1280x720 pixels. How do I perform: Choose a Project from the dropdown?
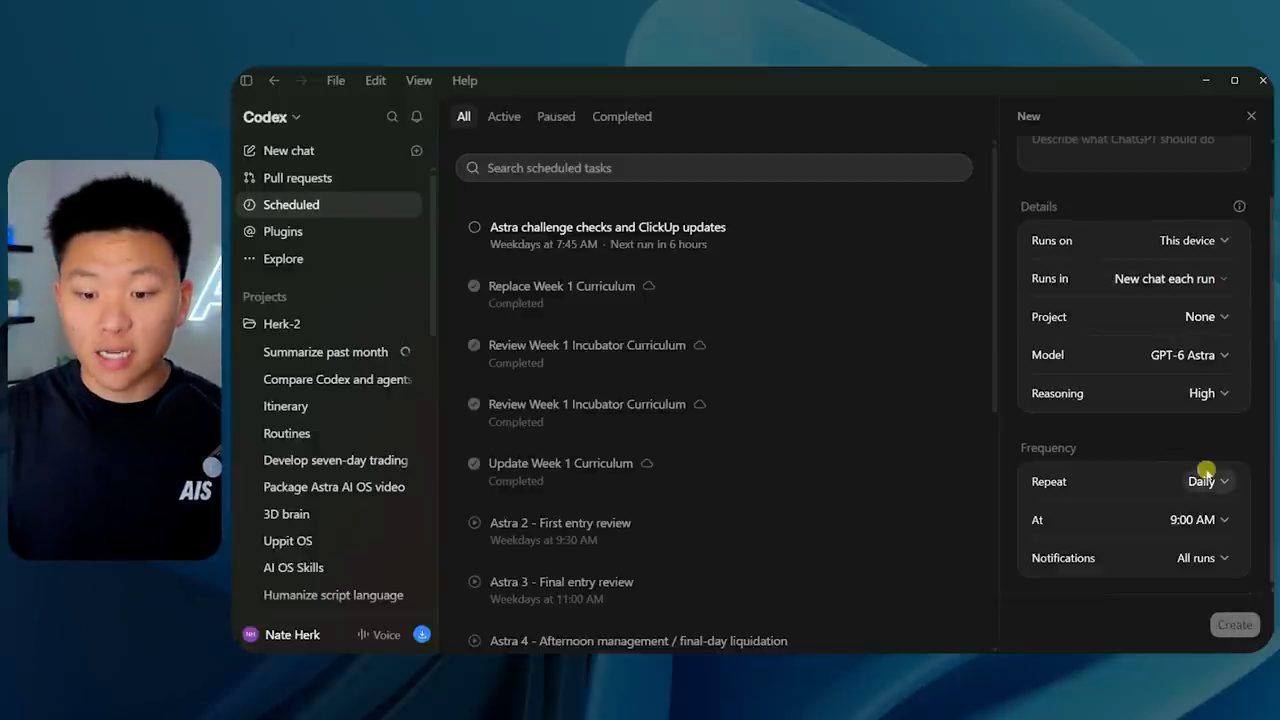click(x=1207, y=317)
